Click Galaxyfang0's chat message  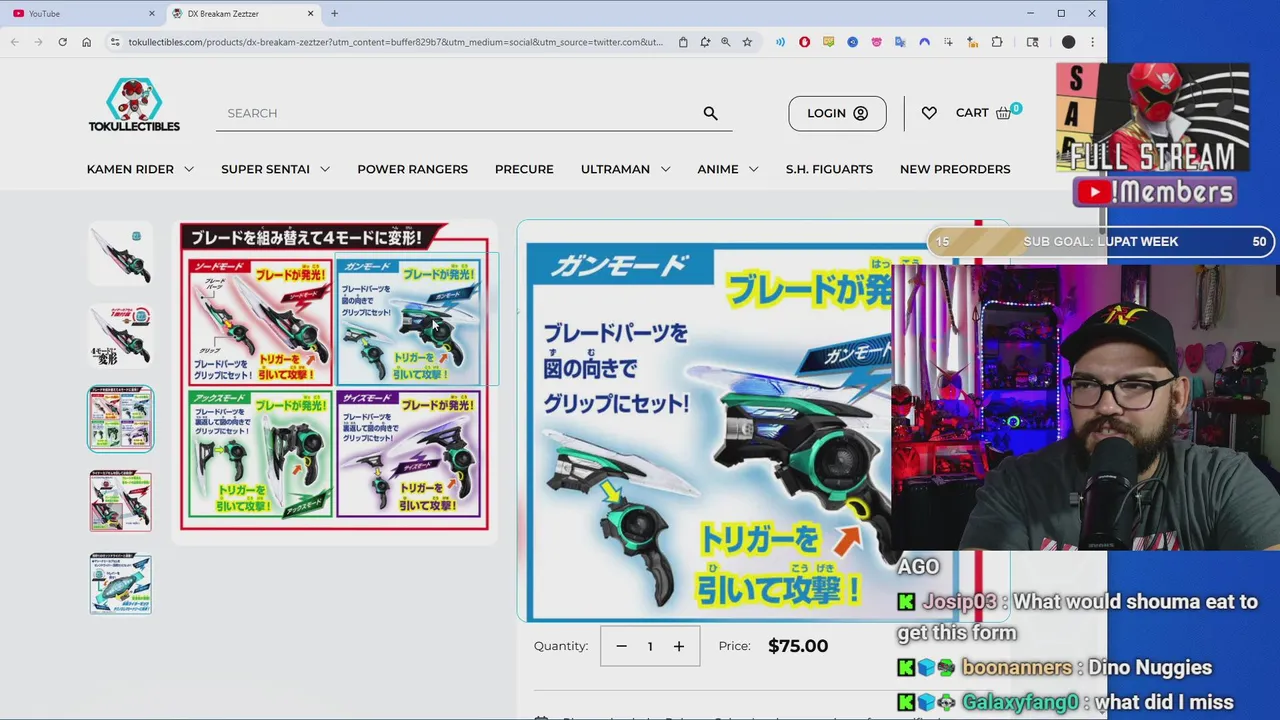(1066, 702)
